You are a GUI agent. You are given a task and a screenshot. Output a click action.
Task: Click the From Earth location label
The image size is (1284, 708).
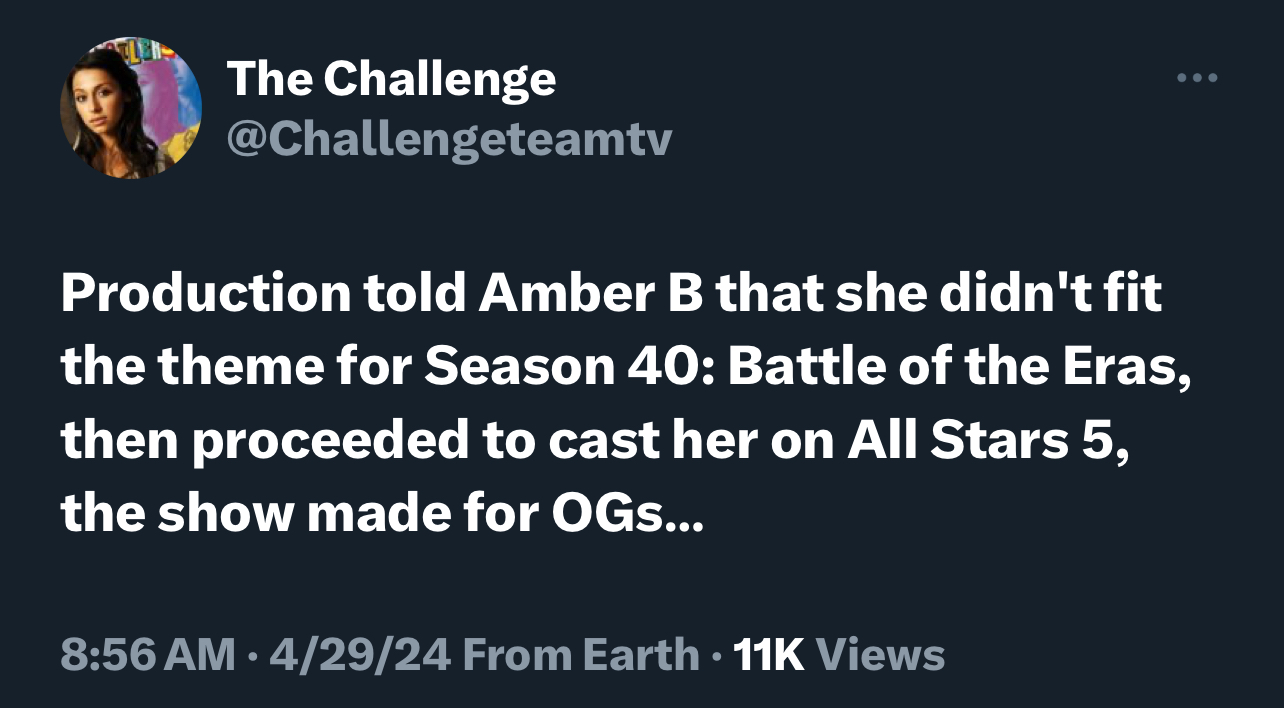[x=582, y=655]
